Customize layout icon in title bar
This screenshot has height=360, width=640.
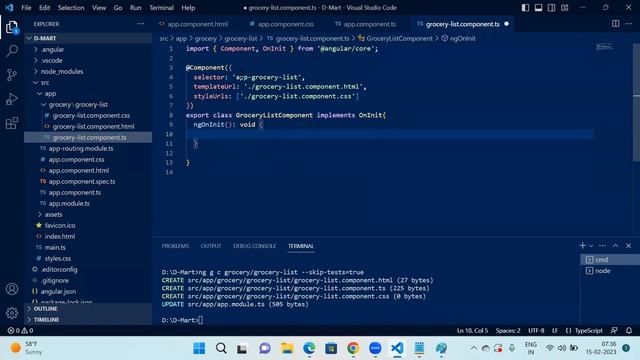click(564, 8)
